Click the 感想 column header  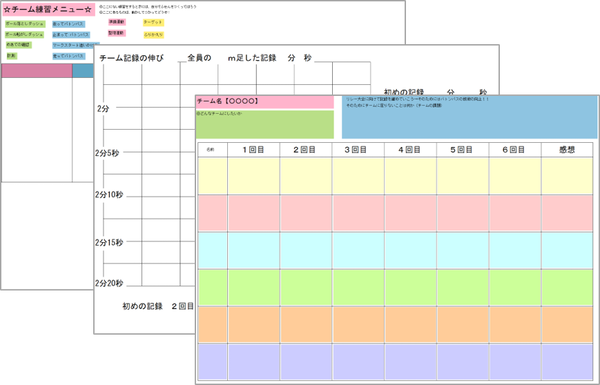567,150
